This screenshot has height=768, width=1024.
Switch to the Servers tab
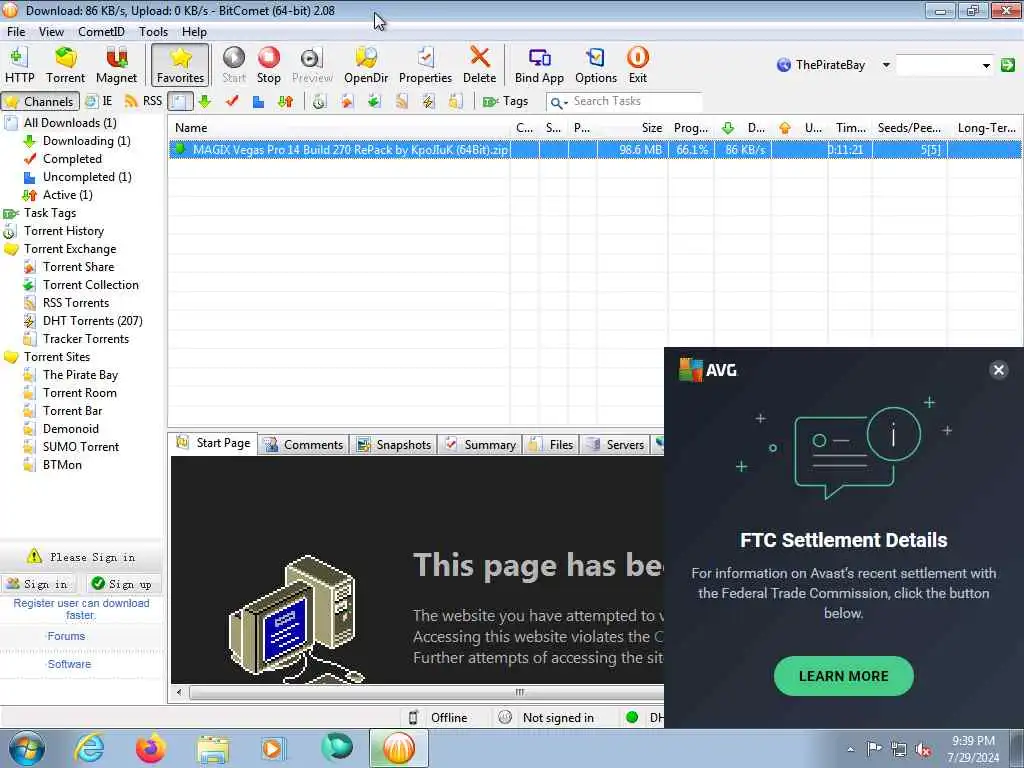[615, 445]
